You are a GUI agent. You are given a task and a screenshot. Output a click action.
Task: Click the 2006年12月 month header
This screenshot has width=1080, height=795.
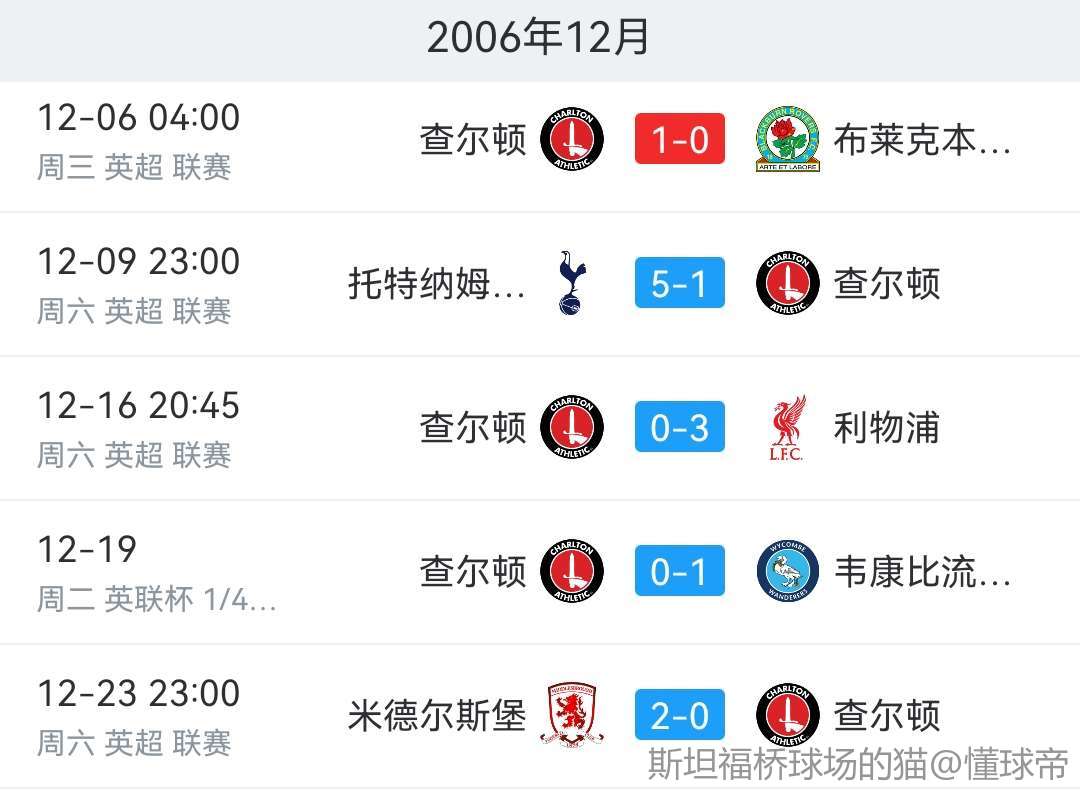(x=539, y=38)
